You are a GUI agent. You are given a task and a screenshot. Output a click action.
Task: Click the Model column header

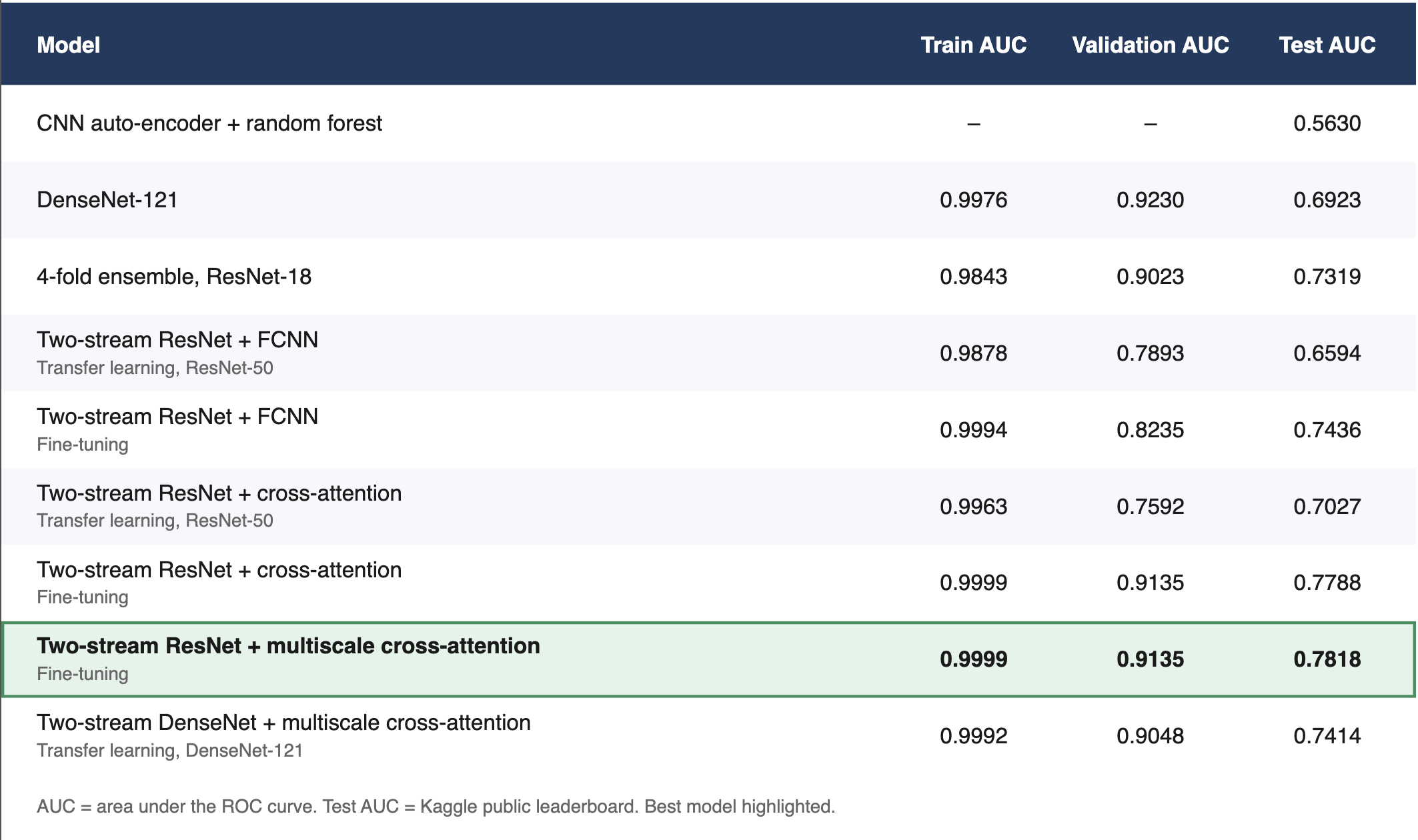coord(68,45)
